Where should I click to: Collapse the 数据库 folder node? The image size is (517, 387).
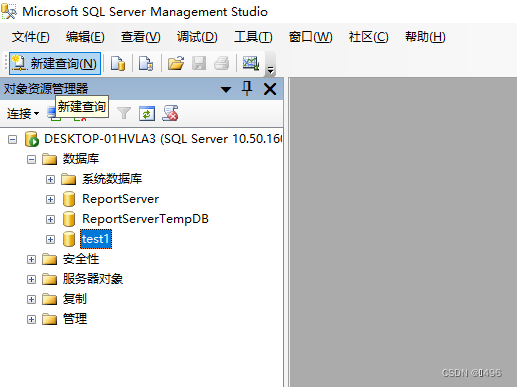pos(31,159)
